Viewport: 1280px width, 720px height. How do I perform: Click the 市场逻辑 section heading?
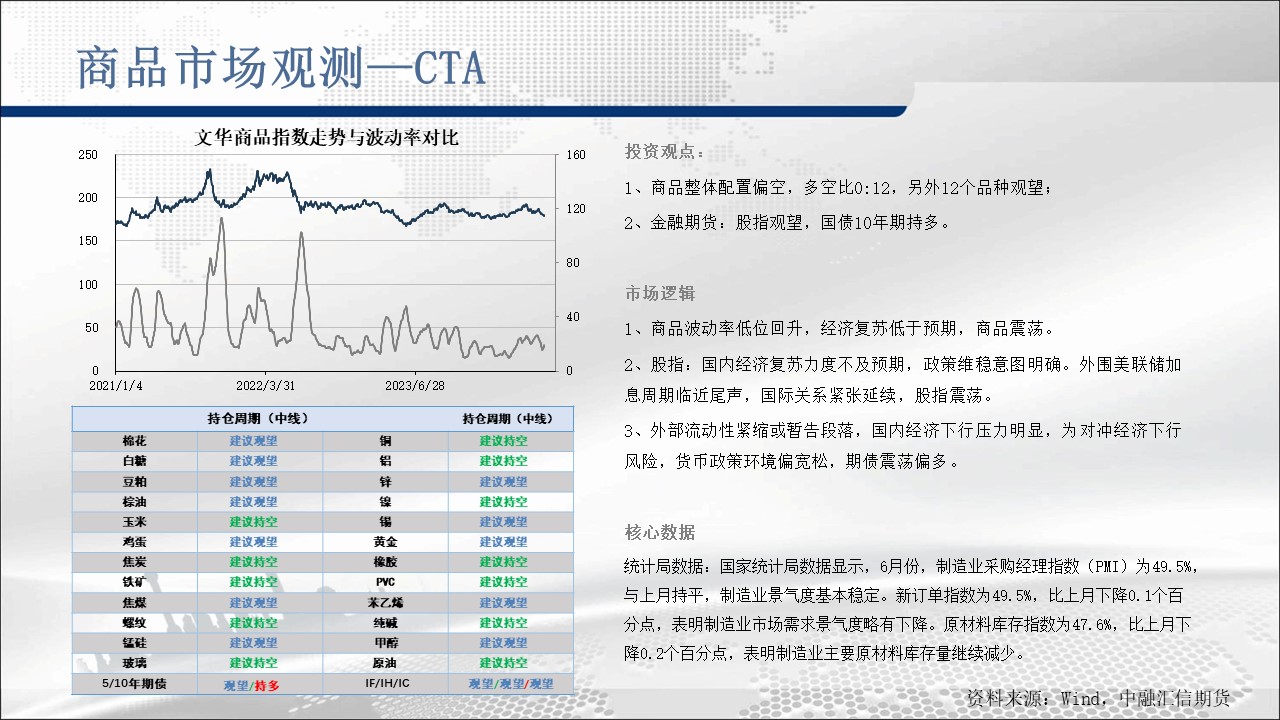(x=659, y=293)
